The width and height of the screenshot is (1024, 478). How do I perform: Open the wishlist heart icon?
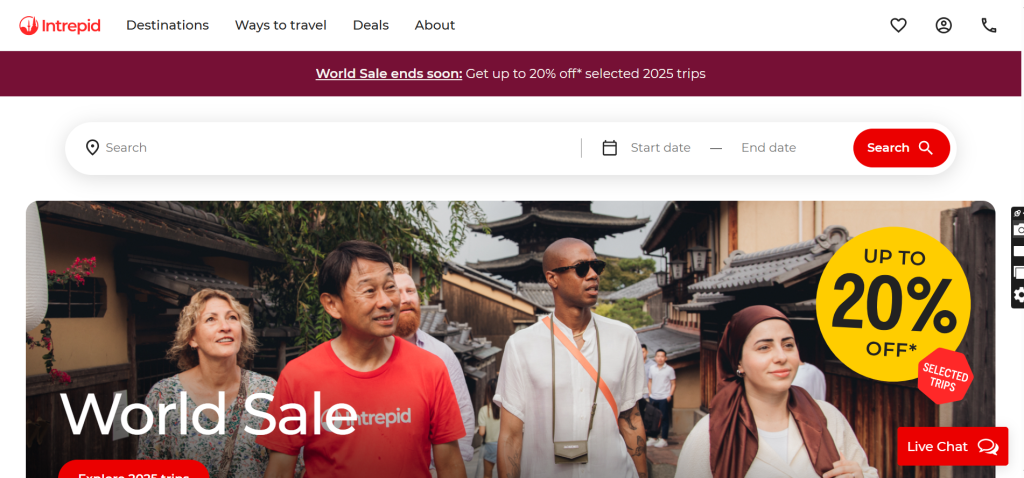point(899,25)
